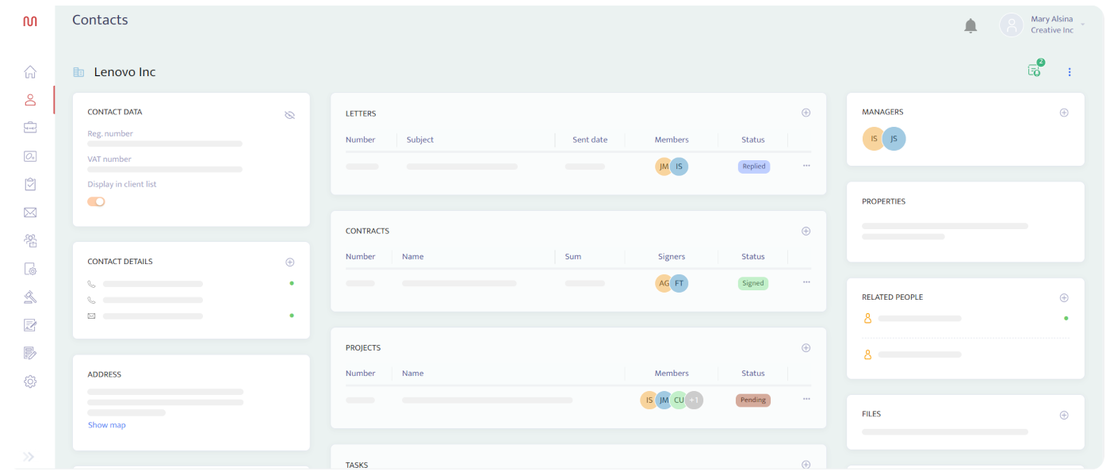Click the AG signer avatar in Contracts
This screenshot has height=475, width=1110.
664,283
